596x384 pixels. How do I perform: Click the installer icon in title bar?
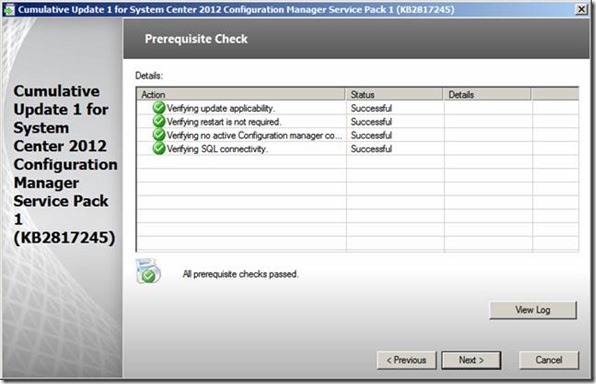(x=8, y=10)
